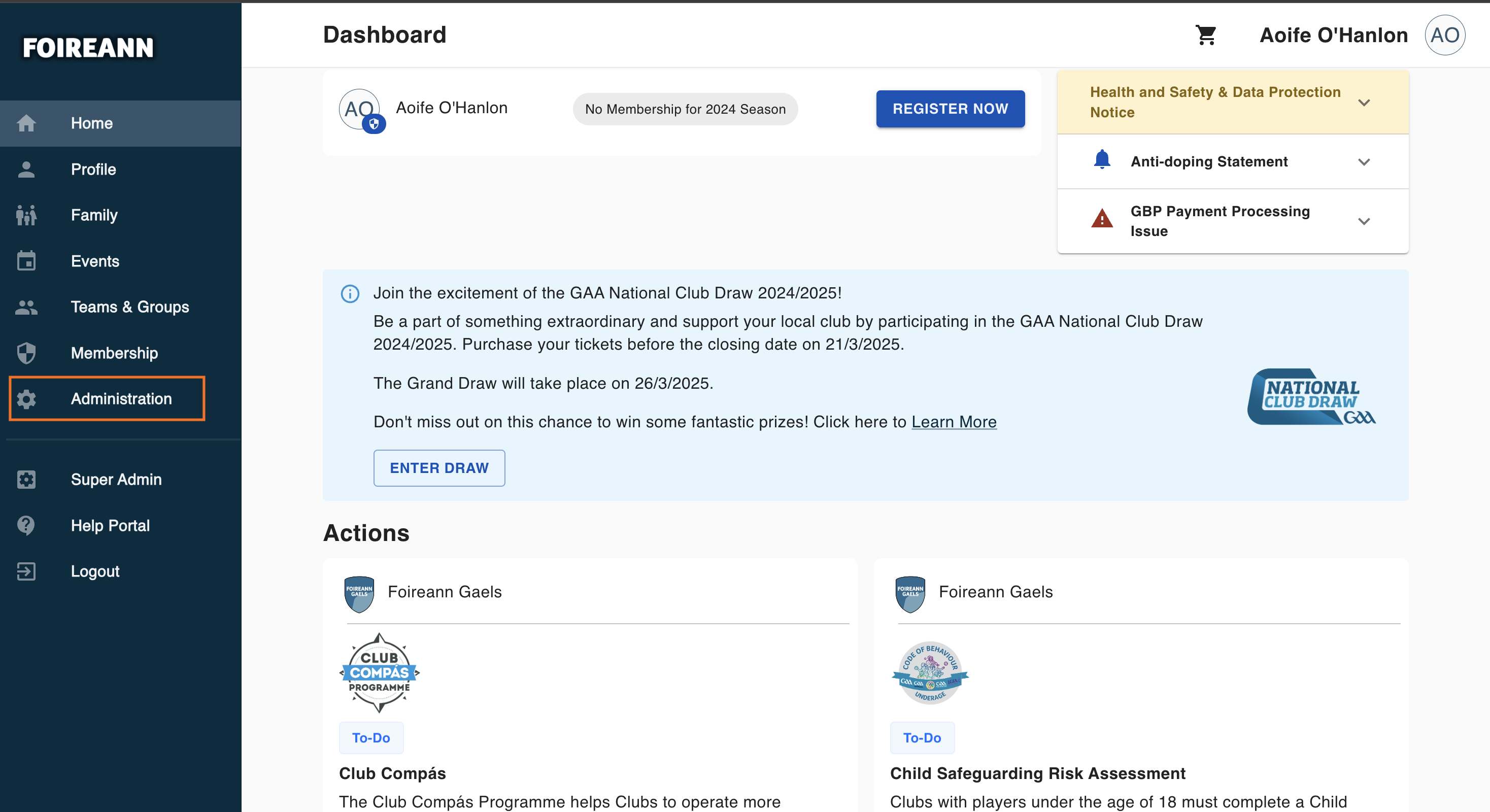The image size is (1490, 812).
Task: Click the Anti-doping bell icon
Action: point(1102,160)
